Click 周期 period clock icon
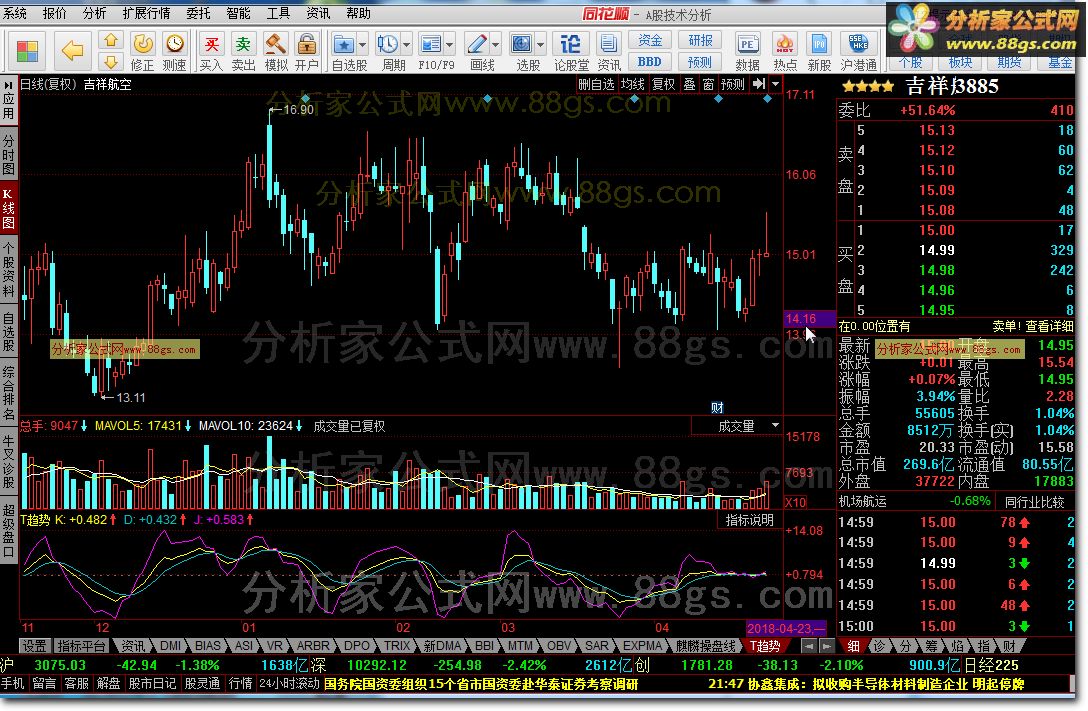The image size is (1088, 711). (x=387, y=45)
